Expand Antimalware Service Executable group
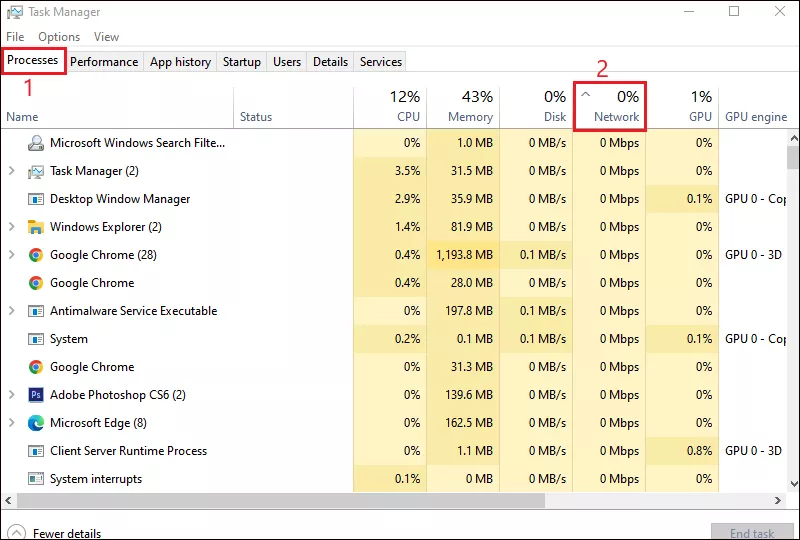Screen dimensions: 800x540 click(12, 310)
